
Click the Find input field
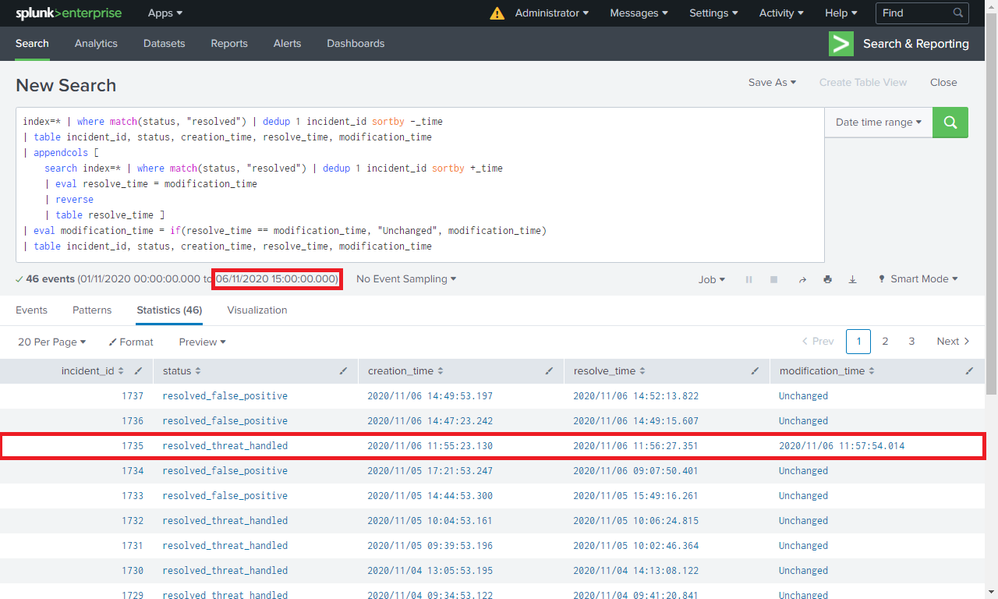[914, 13]
